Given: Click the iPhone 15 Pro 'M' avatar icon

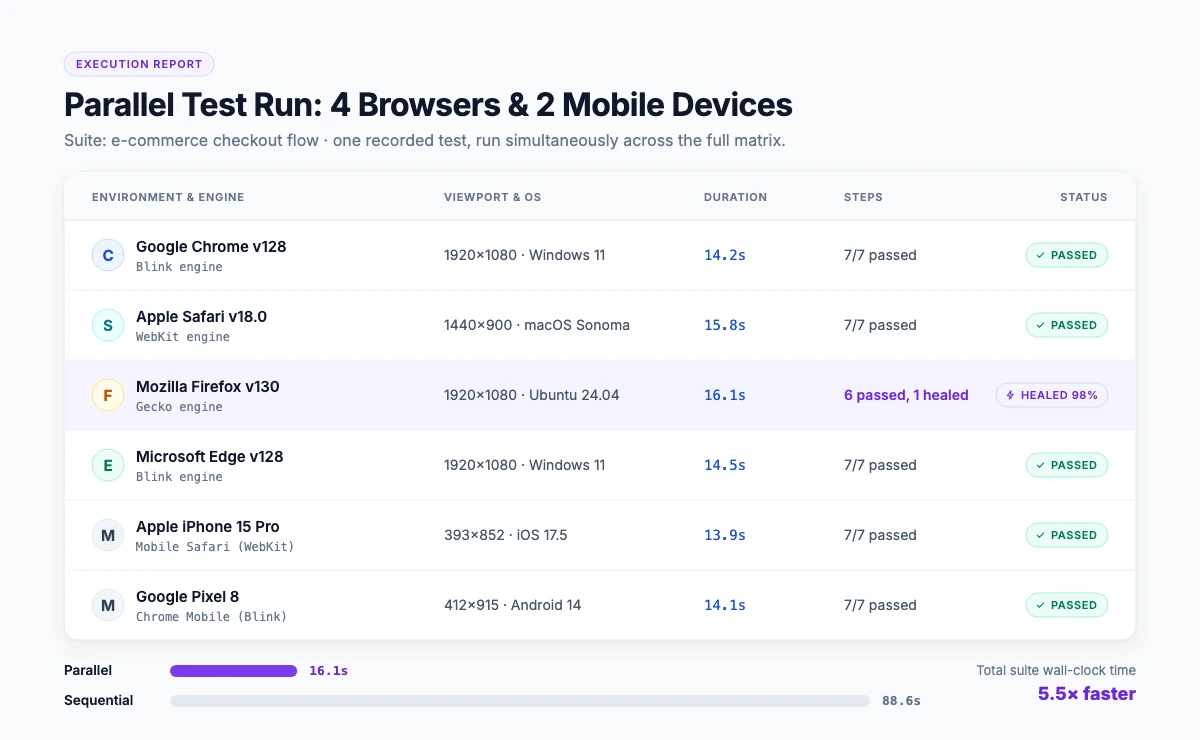Looking at the screenshot, I should click(x=108, y=535).
